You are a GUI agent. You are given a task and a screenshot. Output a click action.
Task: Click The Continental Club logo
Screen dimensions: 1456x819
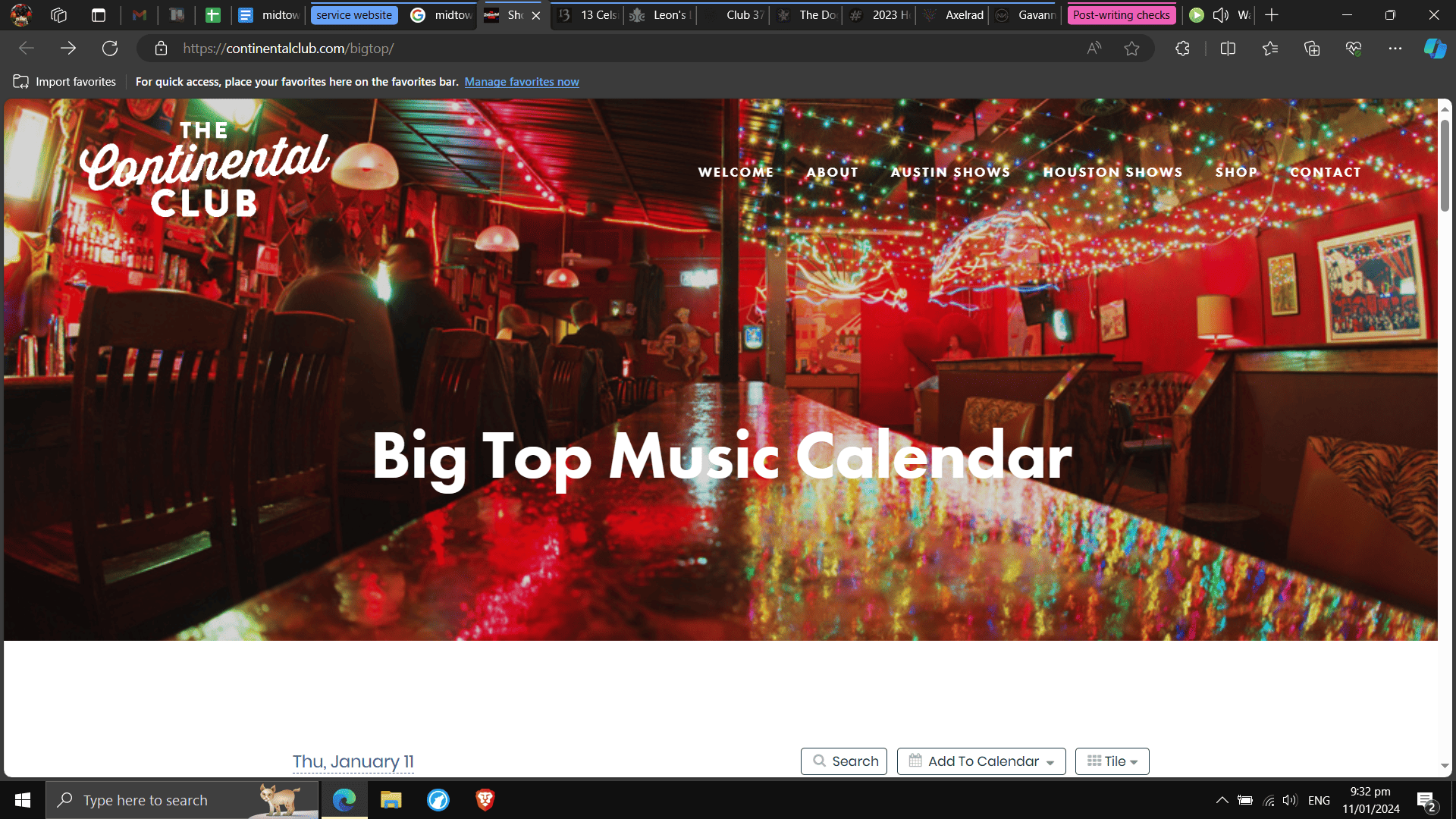(204, 170)
